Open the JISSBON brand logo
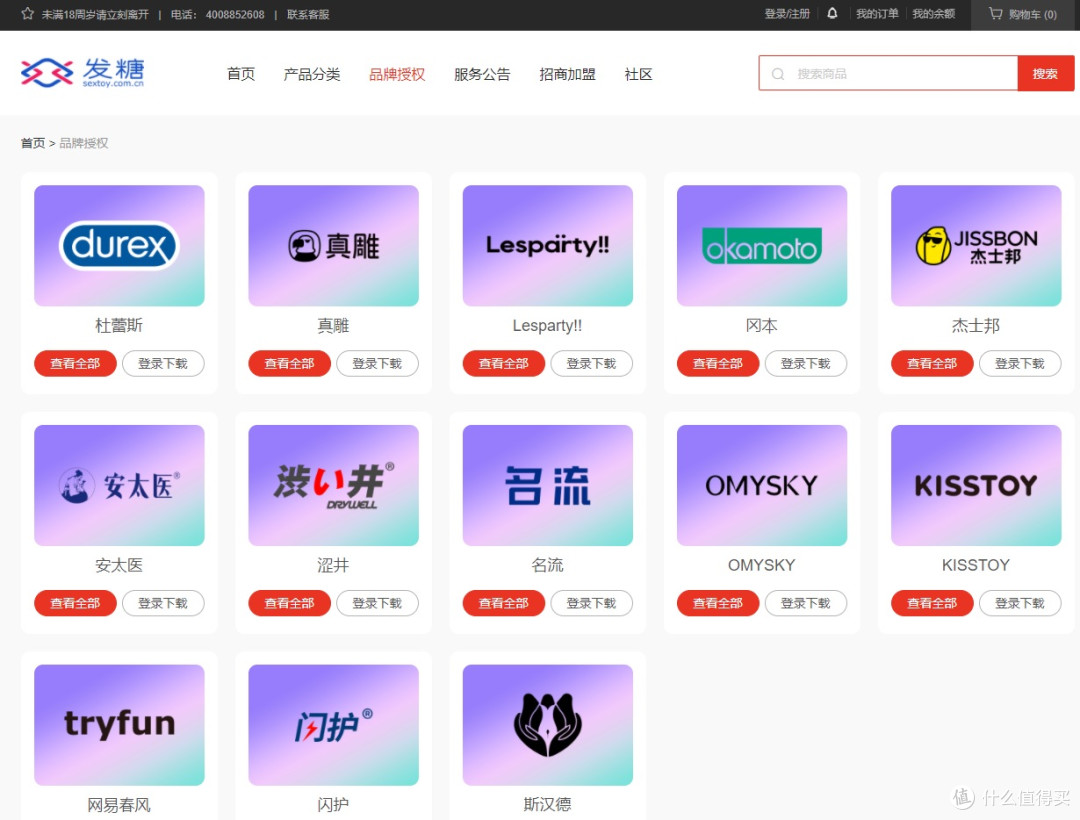This screenshot has height=820, width=1080. click(976, 245)
